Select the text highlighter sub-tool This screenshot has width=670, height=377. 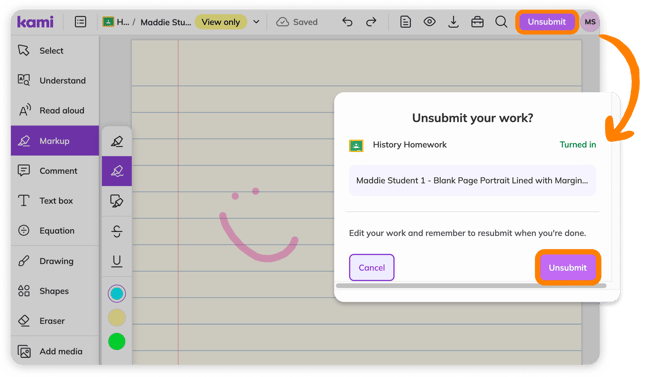117,141
